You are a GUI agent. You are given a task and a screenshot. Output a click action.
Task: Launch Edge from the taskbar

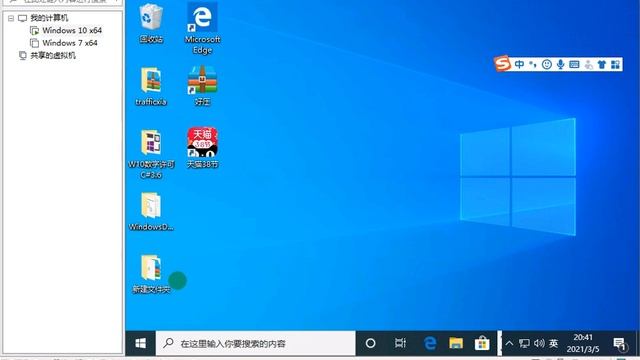coord(430,343)
